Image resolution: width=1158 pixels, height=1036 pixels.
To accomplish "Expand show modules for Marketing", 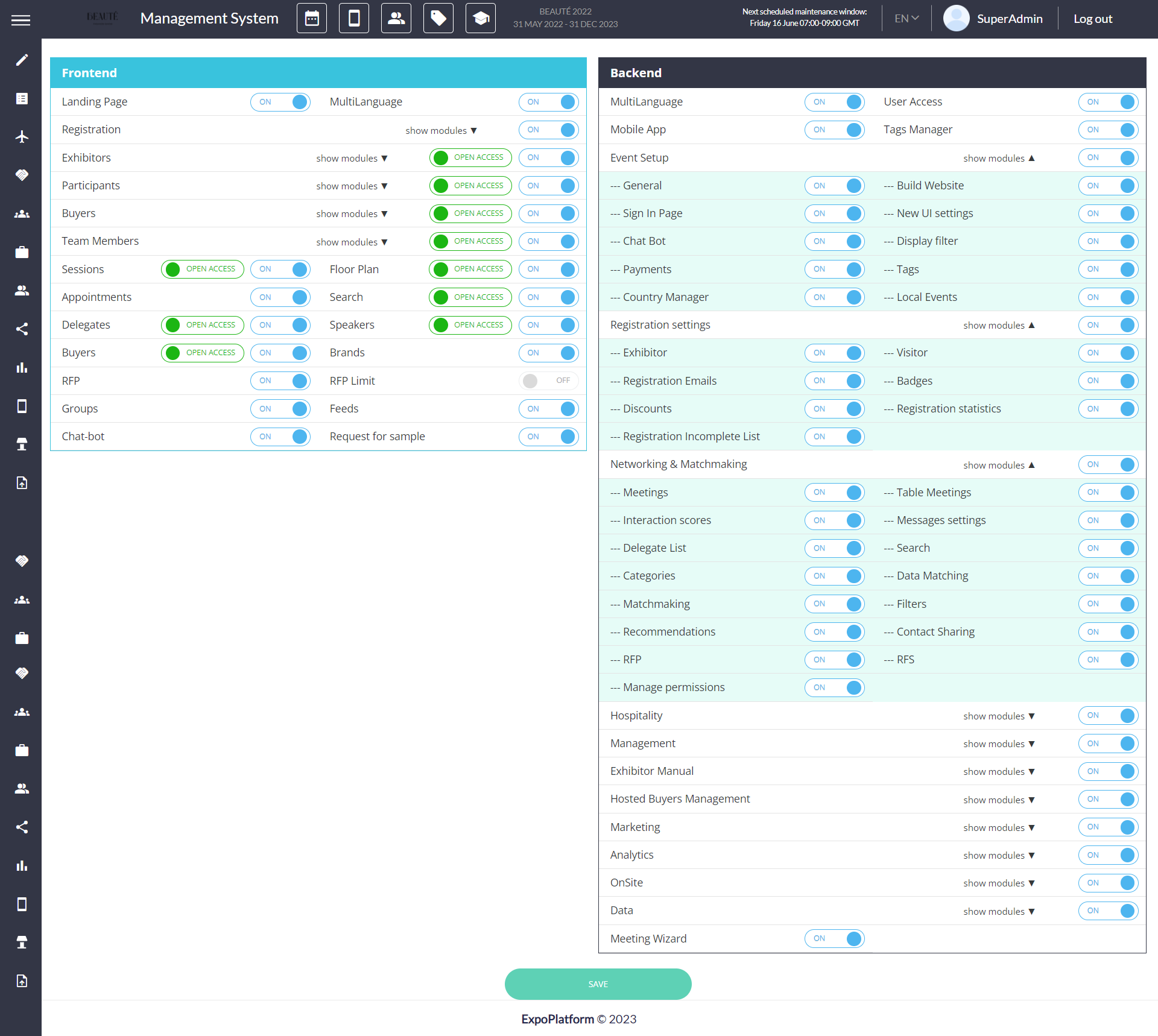I will [x=999, y=827].
